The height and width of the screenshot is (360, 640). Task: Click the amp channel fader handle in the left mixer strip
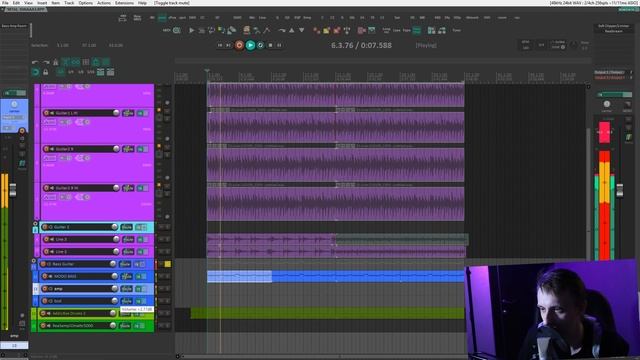13,190
